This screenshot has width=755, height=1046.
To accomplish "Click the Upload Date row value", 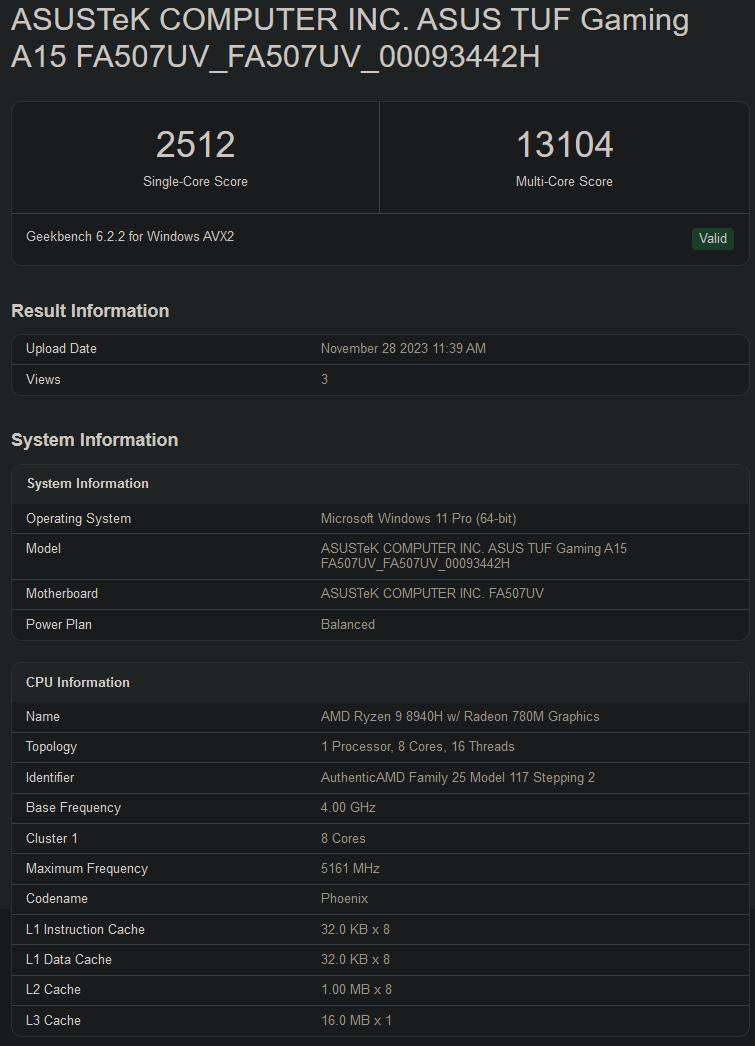I will [x=403, y=349].
